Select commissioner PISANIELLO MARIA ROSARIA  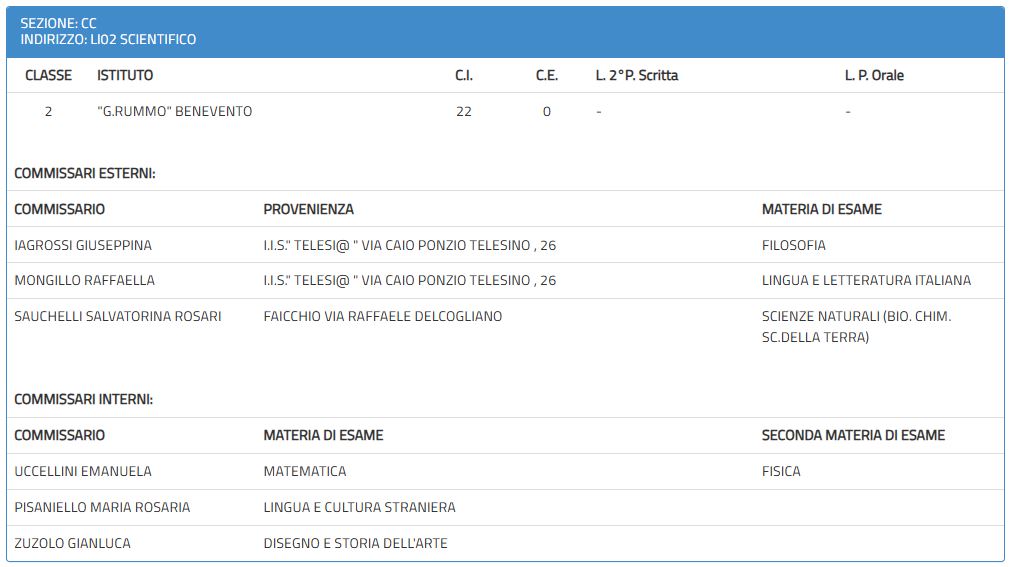(102, 507)
